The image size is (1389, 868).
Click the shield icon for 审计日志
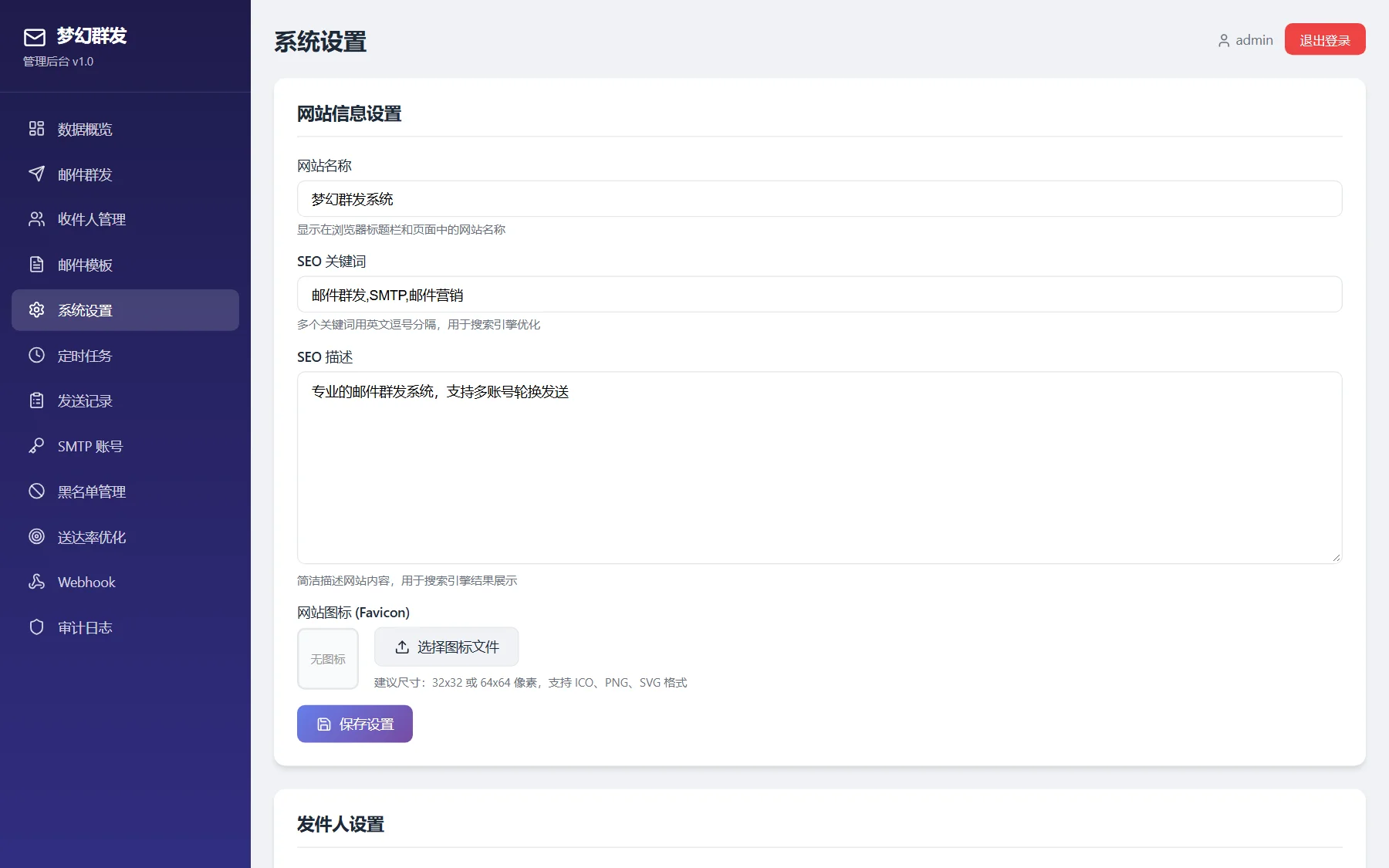coord(36,627)
